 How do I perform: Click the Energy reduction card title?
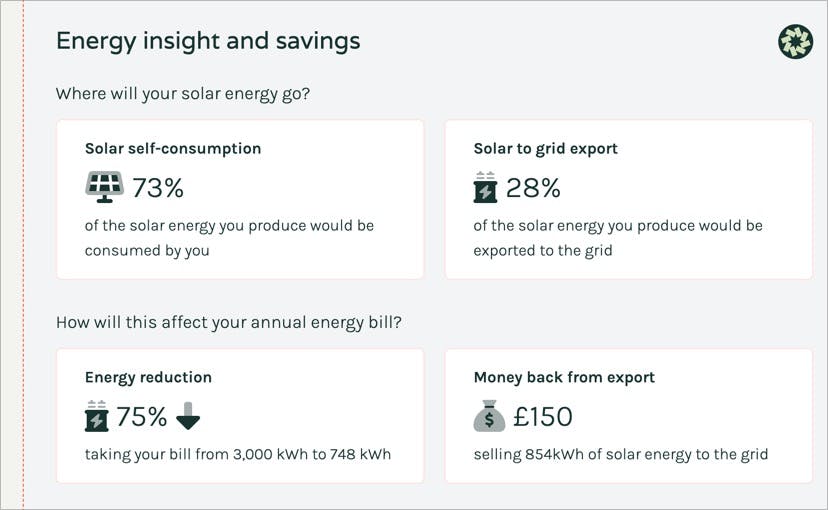[x=148, y=377]
